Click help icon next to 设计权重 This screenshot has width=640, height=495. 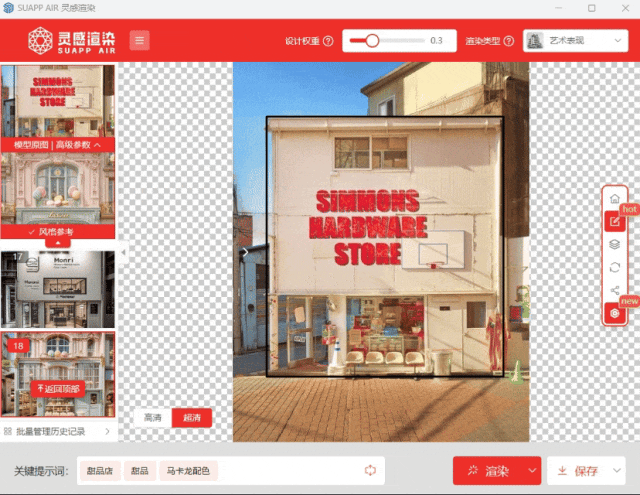pyautogui.click(x=328, y=41)
